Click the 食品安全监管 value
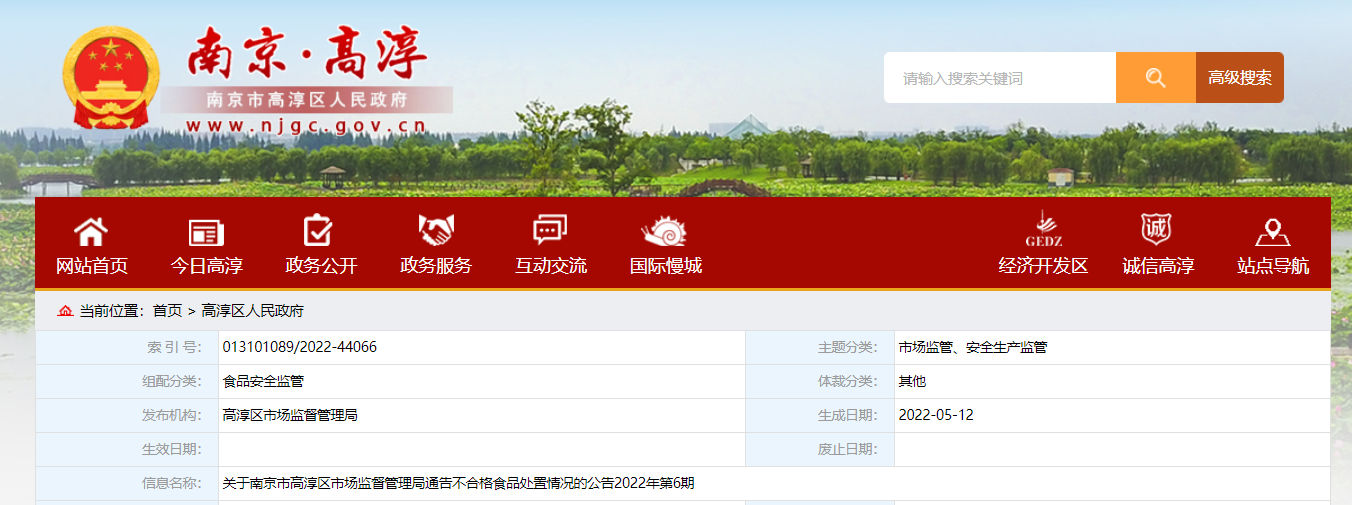Image resolution: width=1352 pixels, height=505 pixels. [x=263, y=381]
